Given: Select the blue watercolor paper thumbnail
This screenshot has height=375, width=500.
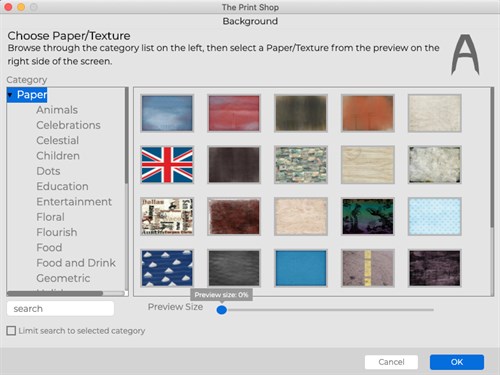Looking at the screenshot, I should 167,113.
